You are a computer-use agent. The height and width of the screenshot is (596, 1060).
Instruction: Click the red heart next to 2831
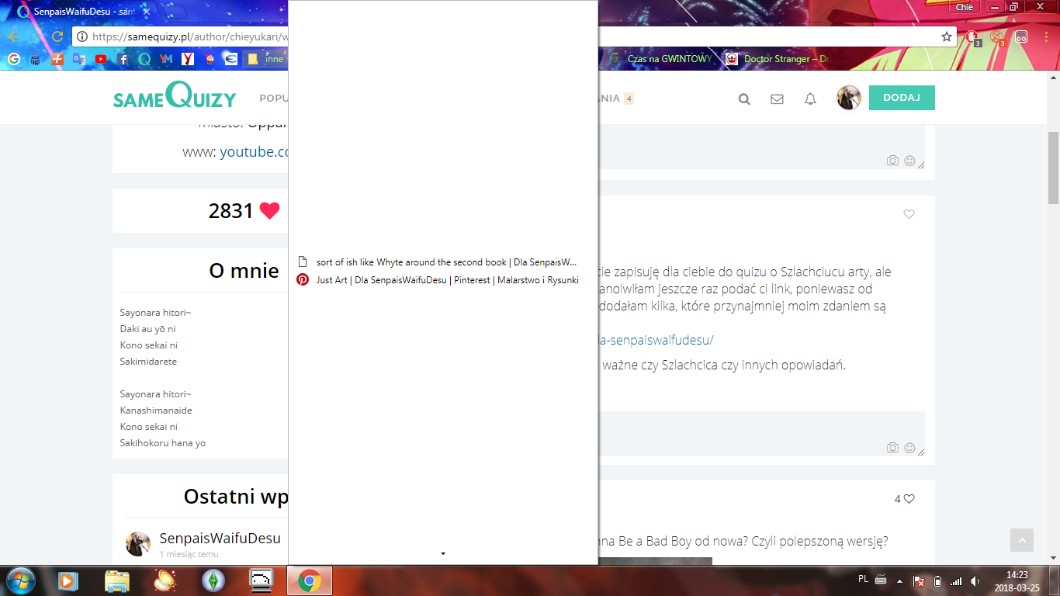pos(269,211)
